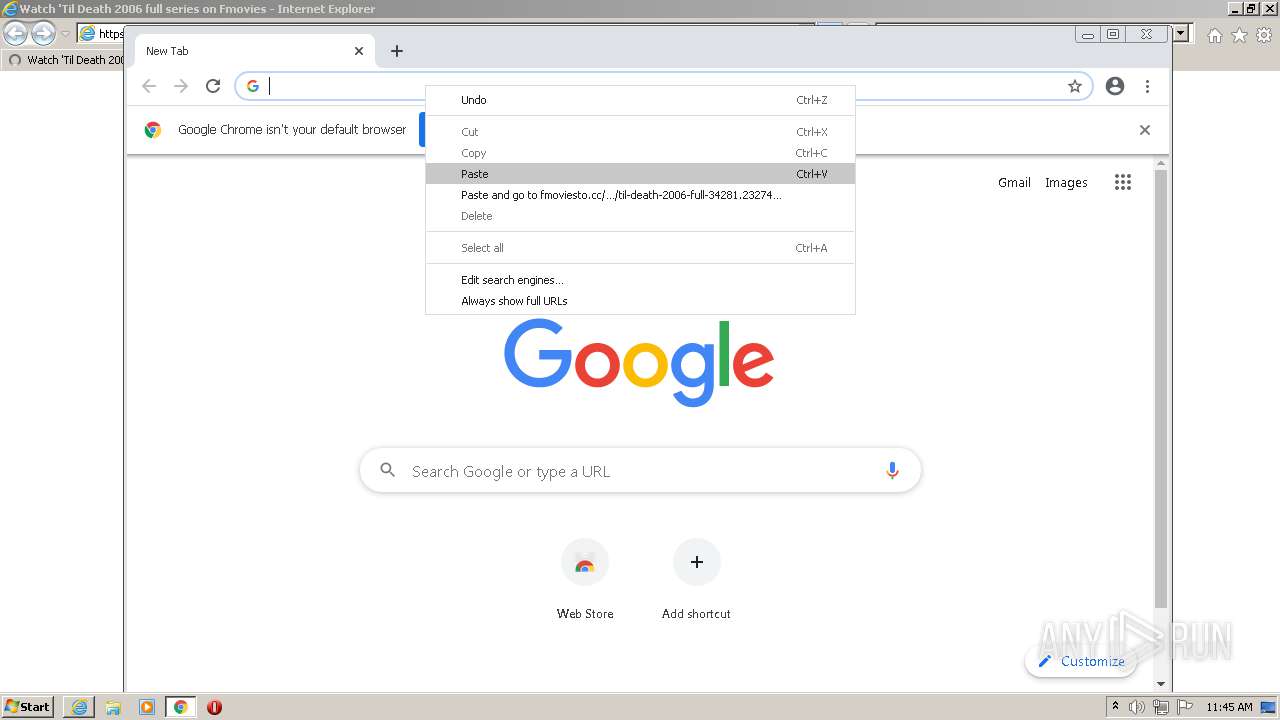Click the Customize button
Image resolution: width=1280 pixels, height=720 pixels.
pos(1081,661)
